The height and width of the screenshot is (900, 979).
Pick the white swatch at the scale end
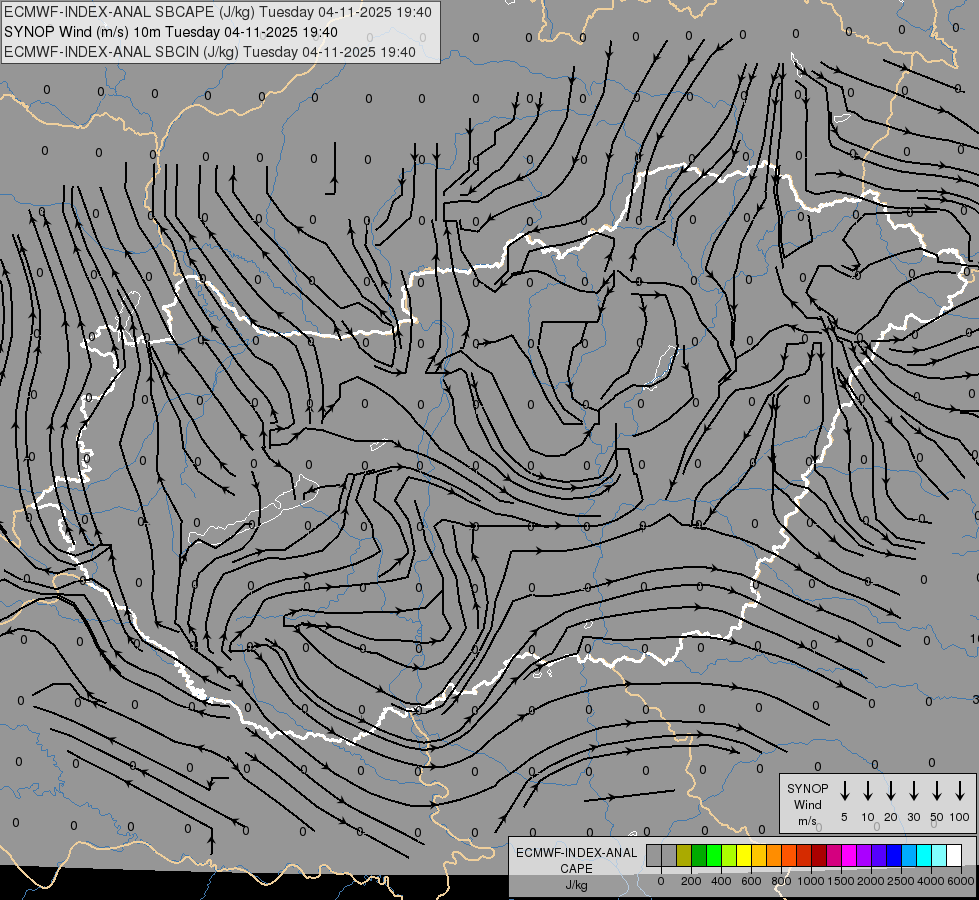[x=953, y=855]
